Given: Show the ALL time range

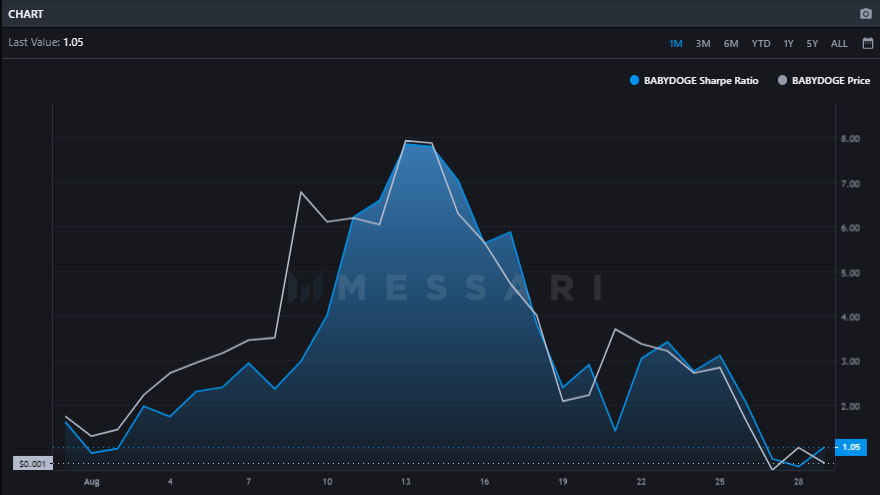Looking at the screenshot, I should point(839,44).
